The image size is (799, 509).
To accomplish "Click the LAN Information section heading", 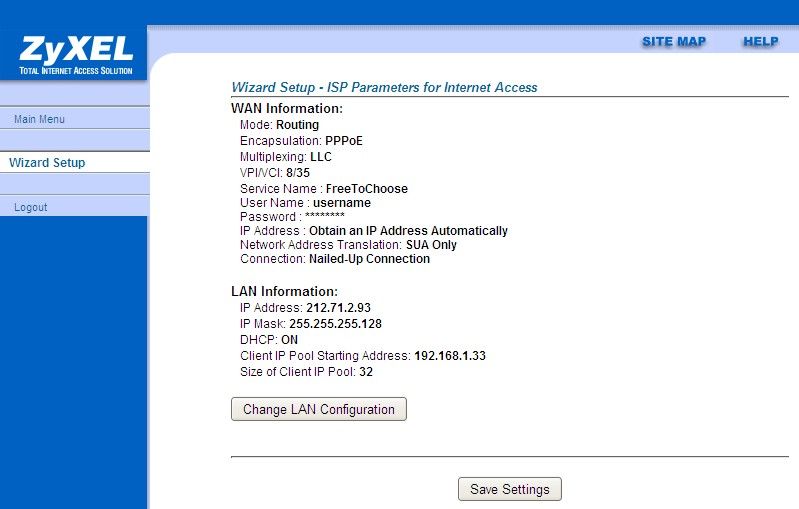I will coord(285,291).
